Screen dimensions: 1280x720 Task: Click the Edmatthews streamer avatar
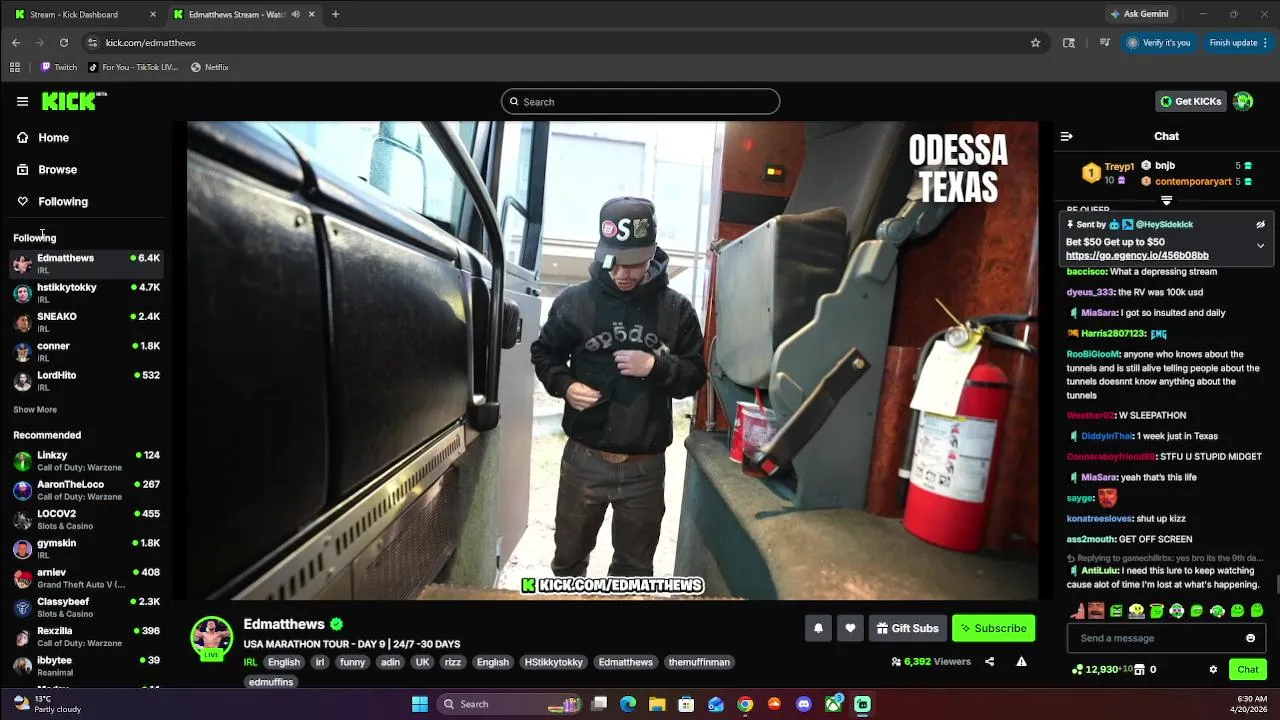tap(212, 638)
